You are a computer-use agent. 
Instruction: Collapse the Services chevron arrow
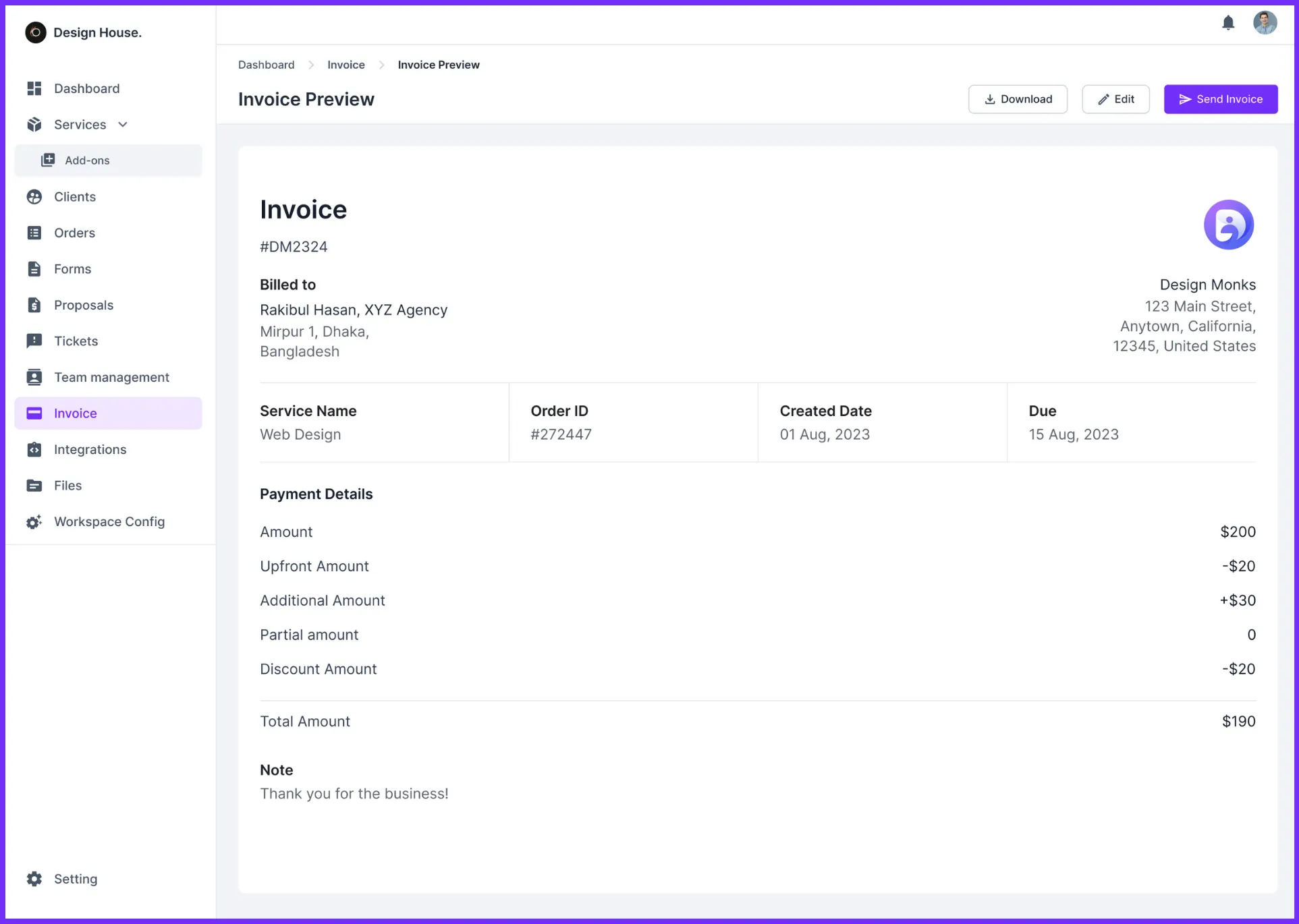pos(123,125)
